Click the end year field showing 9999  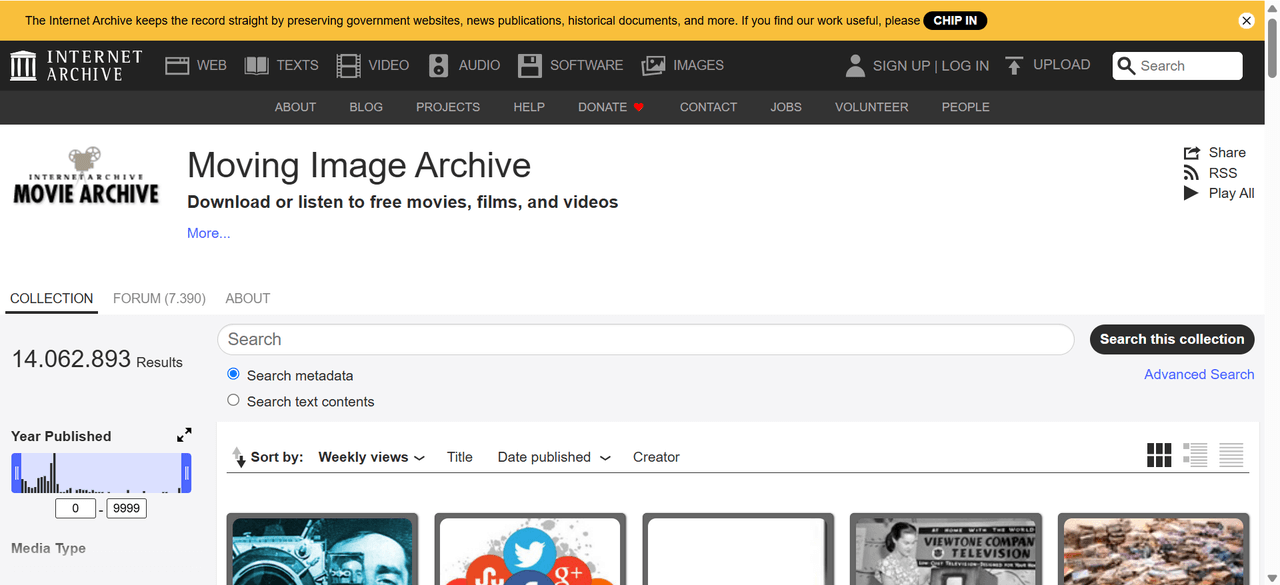click(x=126, y=508)
